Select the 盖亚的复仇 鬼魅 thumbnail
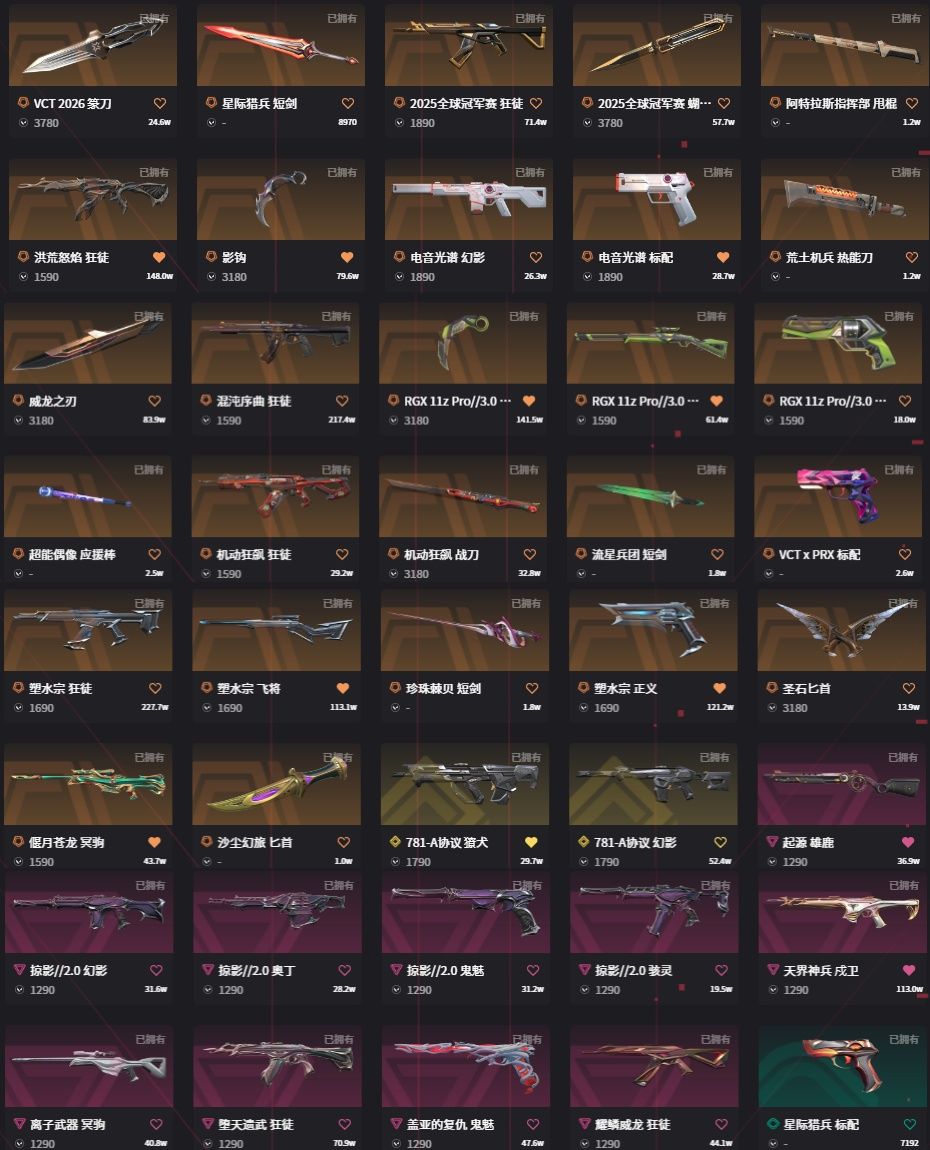The width and height of the screenshot is (930, 1150). click(466, 1066)
